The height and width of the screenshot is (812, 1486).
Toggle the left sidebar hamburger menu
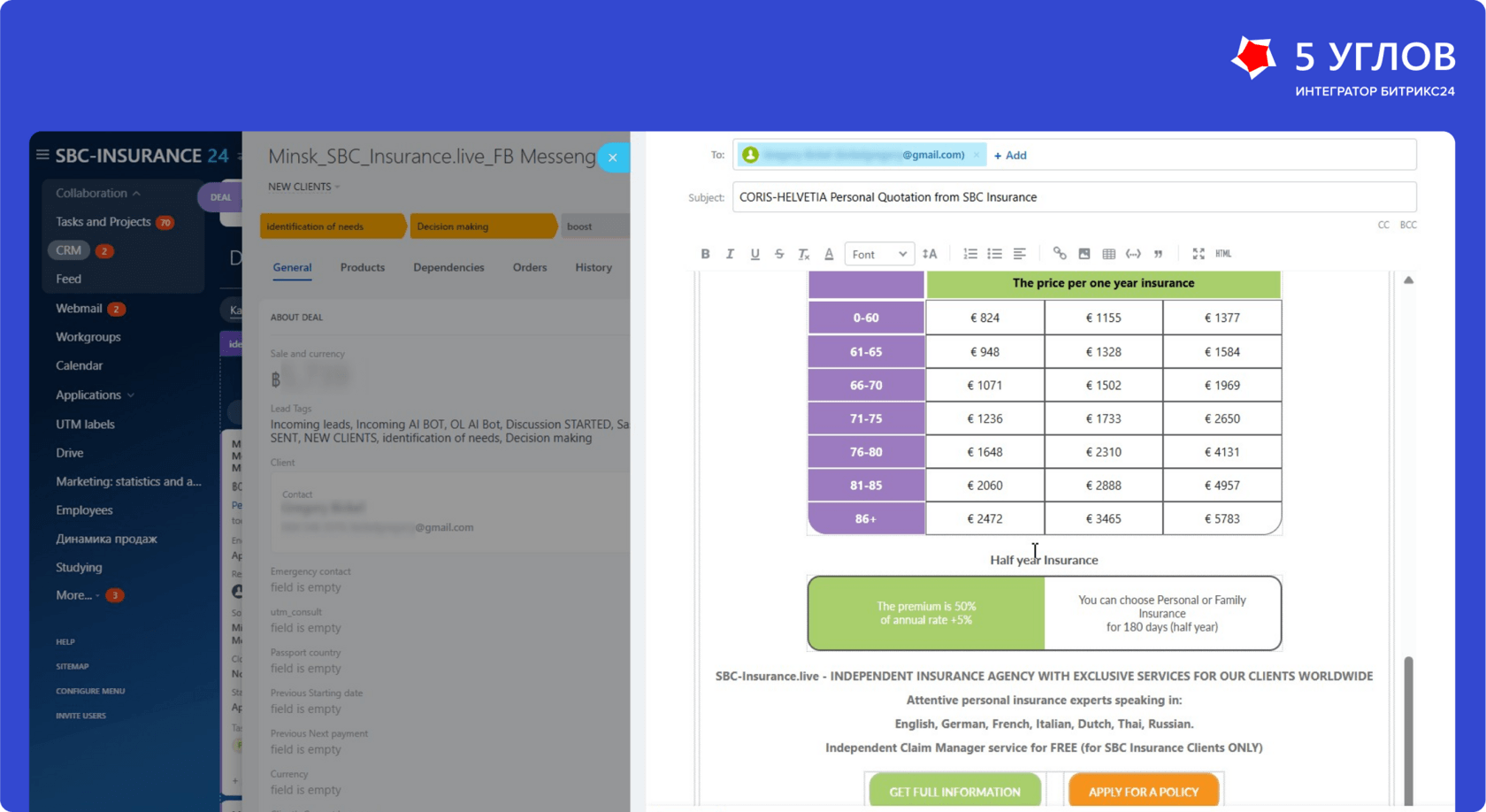tap(42, 155)
